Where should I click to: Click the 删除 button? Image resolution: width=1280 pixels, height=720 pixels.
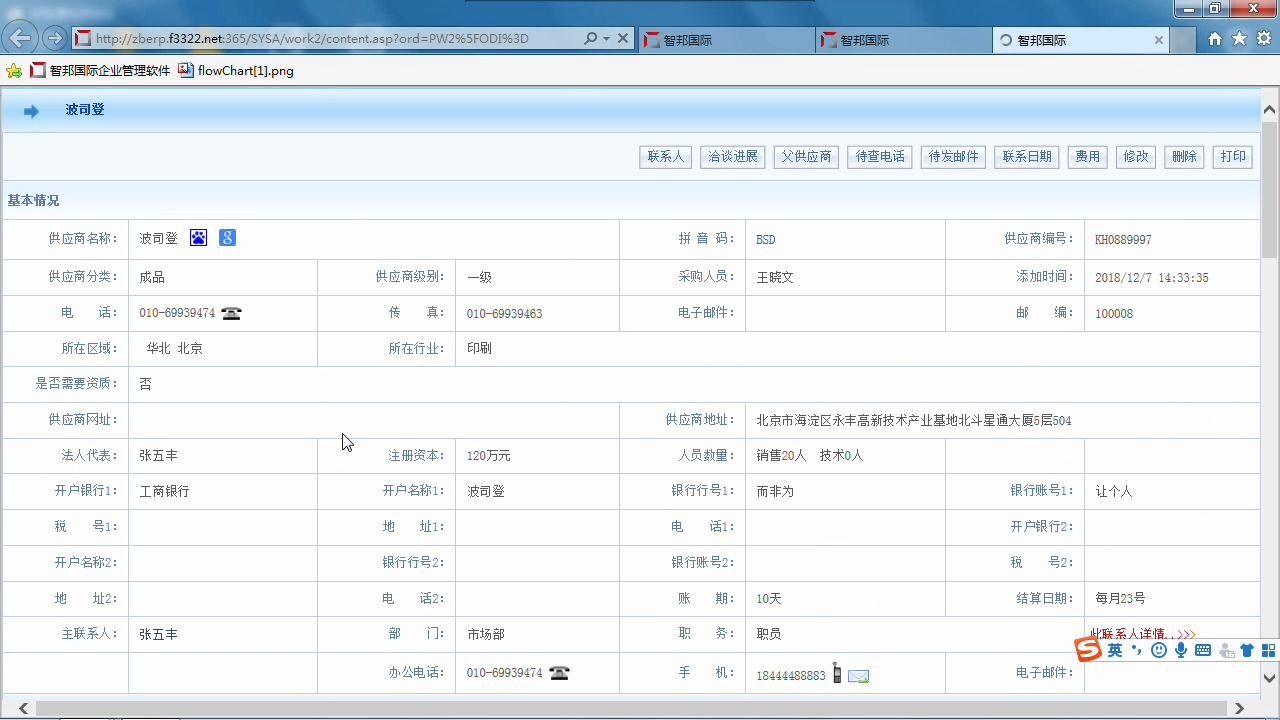[1184, 157]
